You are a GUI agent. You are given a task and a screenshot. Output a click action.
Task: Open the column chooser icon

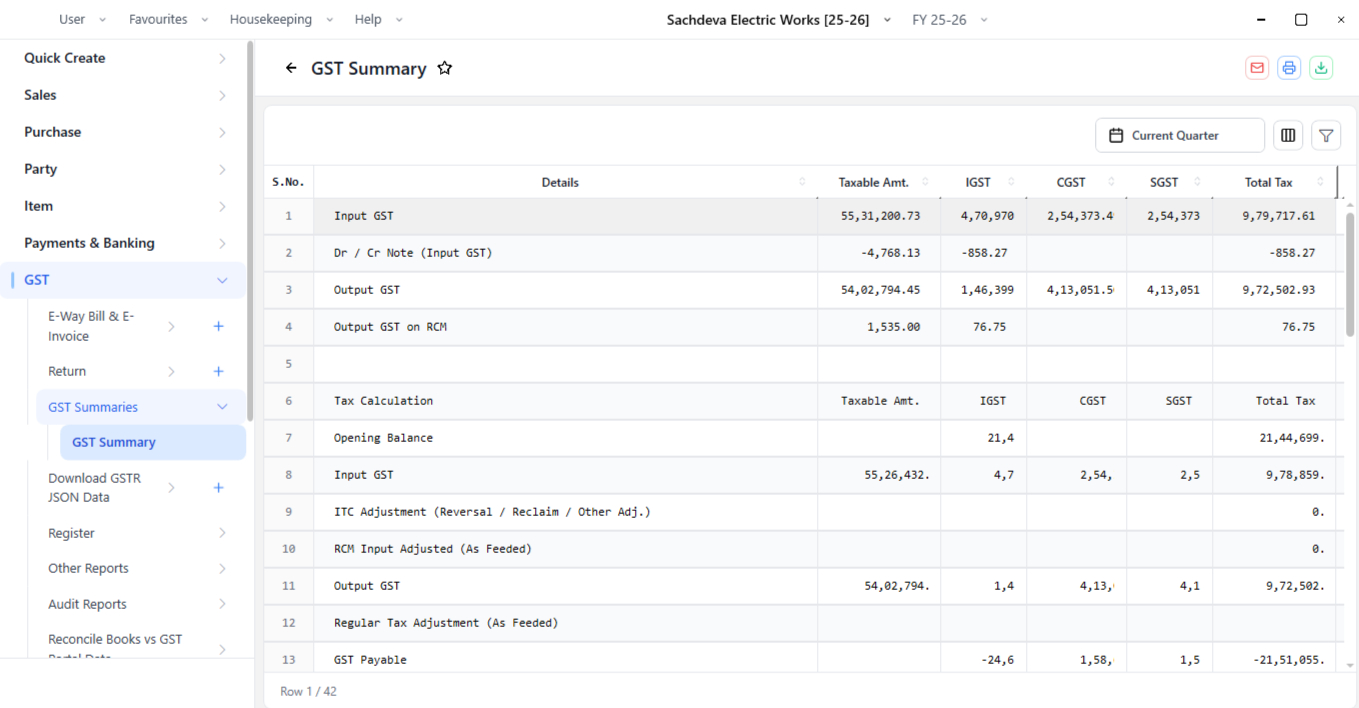[1288, 135]
